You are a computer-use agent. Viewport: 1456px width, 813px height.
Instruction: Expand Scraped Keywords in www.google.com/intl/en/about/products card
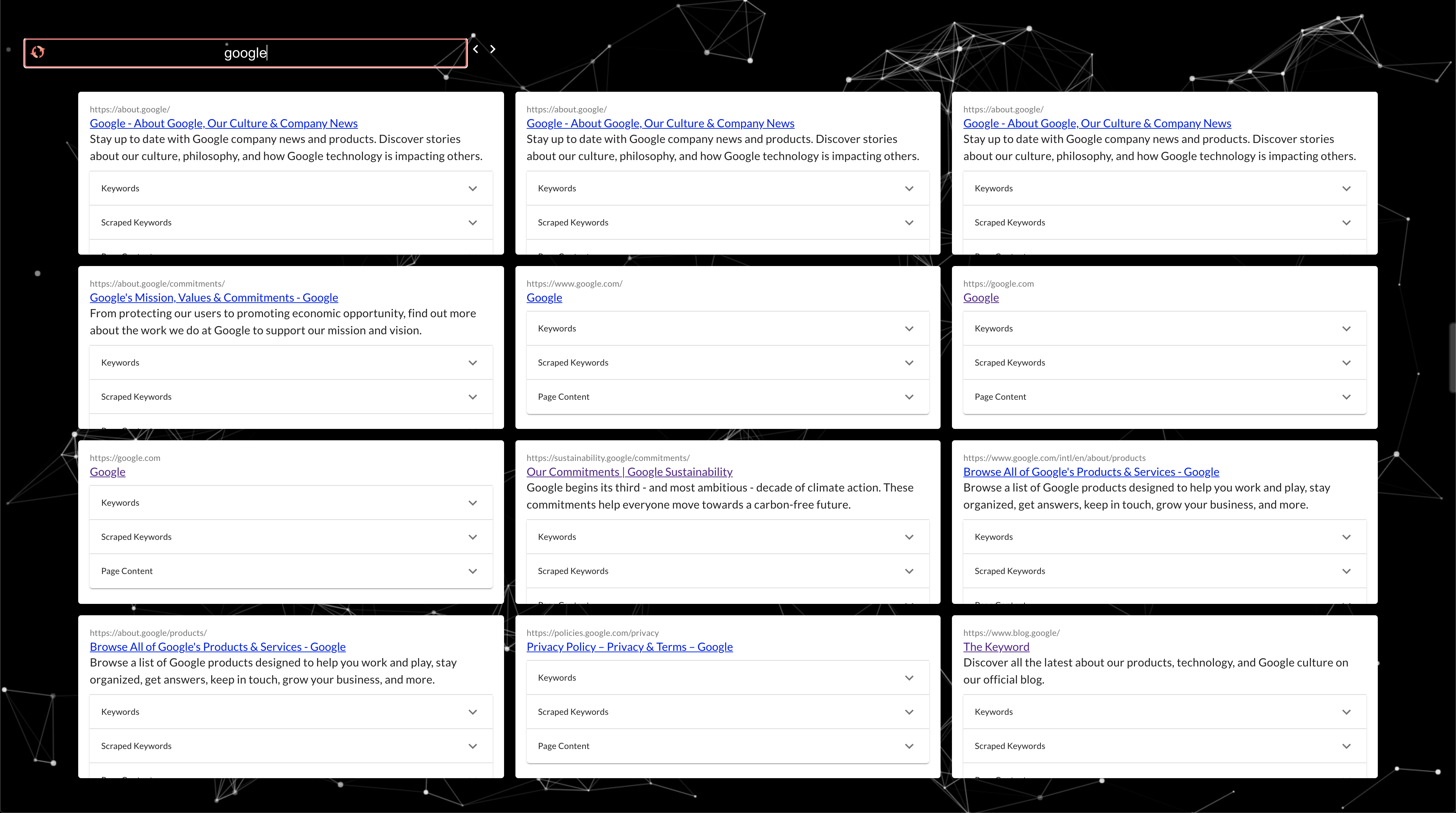1165,571
